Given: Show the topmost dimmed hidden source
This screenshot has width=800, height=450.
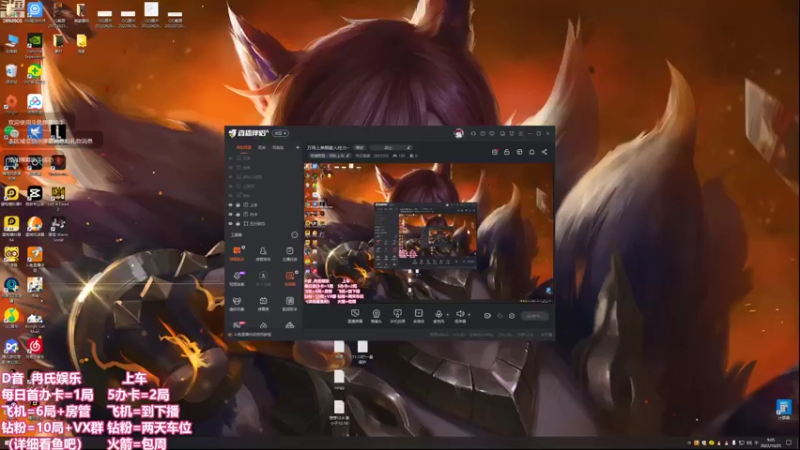Looking at the screenshot, I should point(230,158).
